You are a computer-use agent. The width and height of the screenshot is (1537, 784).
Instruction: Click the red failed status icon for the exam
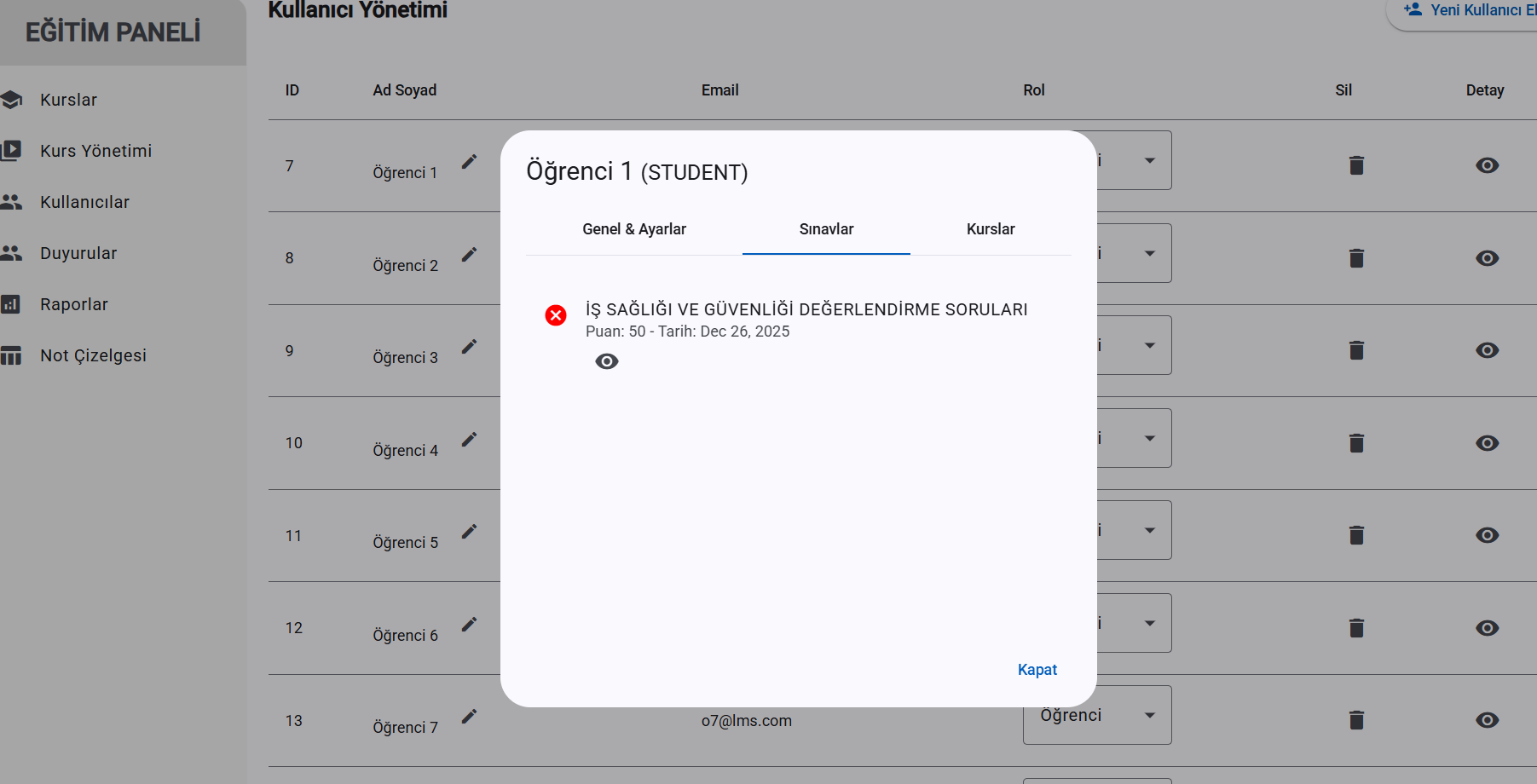coord(556,315)
